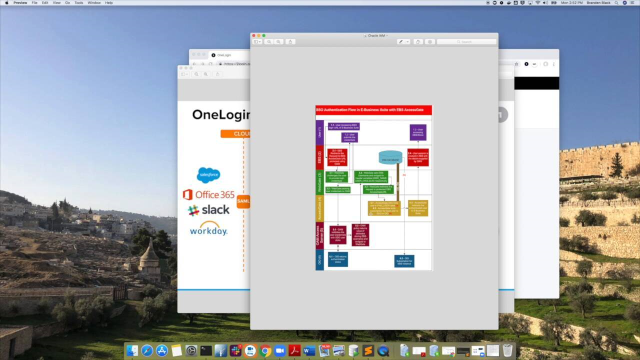Click zoom in in Oracle IAM Preview toolbar

point(278,42)
